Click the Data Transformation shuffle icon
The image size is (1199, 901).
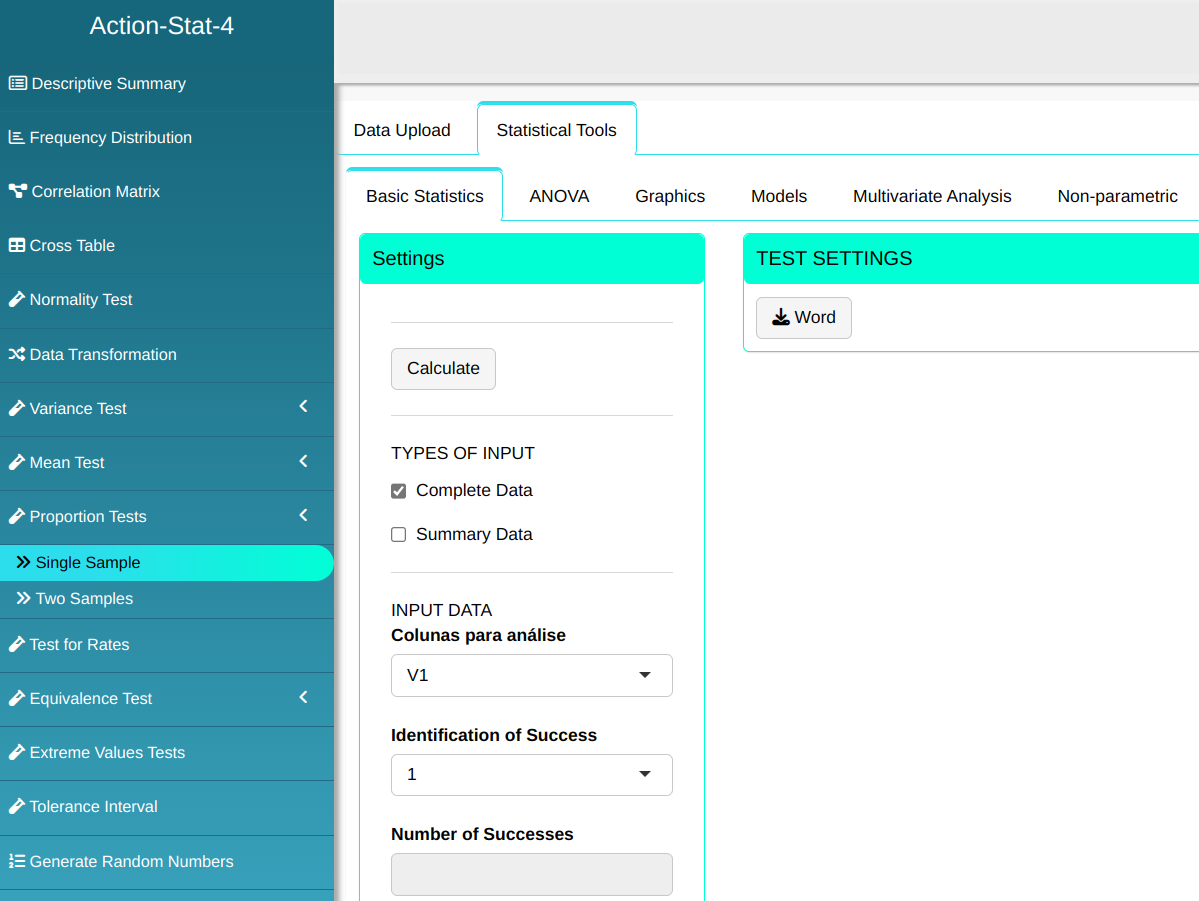[16, 355]
